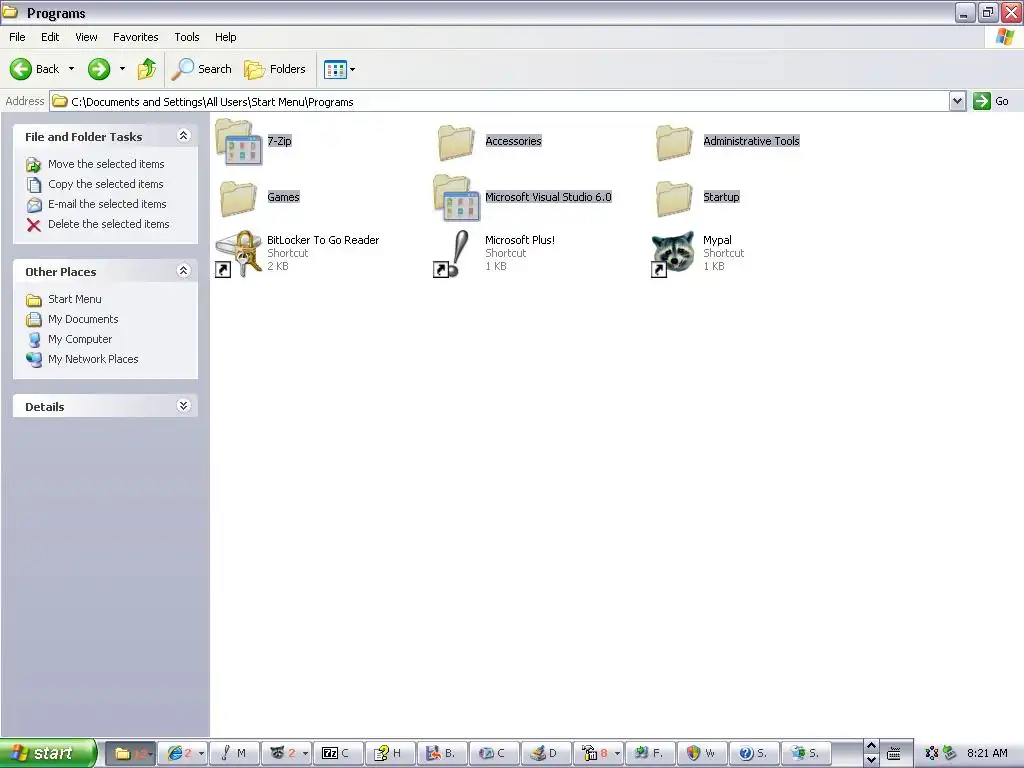Image resolution: width=1024 pixels, height=768 pixels.
Task: Go to My Documents in Other Places
Action: pyautogui.click(x=72, y=319)
